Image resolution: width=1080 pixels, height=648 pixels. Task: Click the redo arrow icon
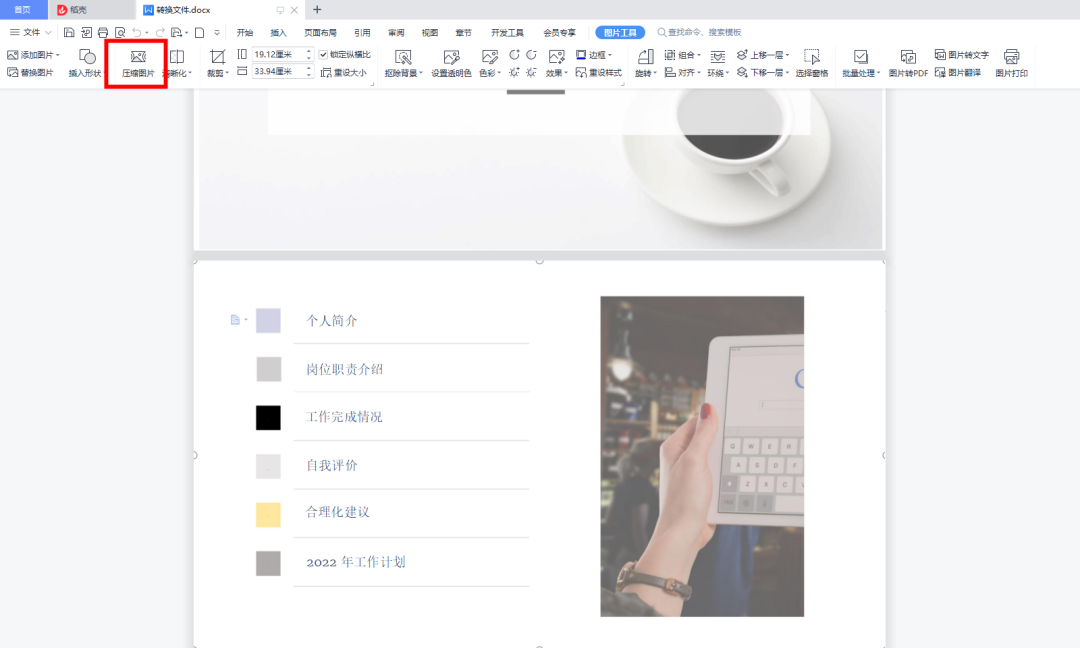[160, 32]
